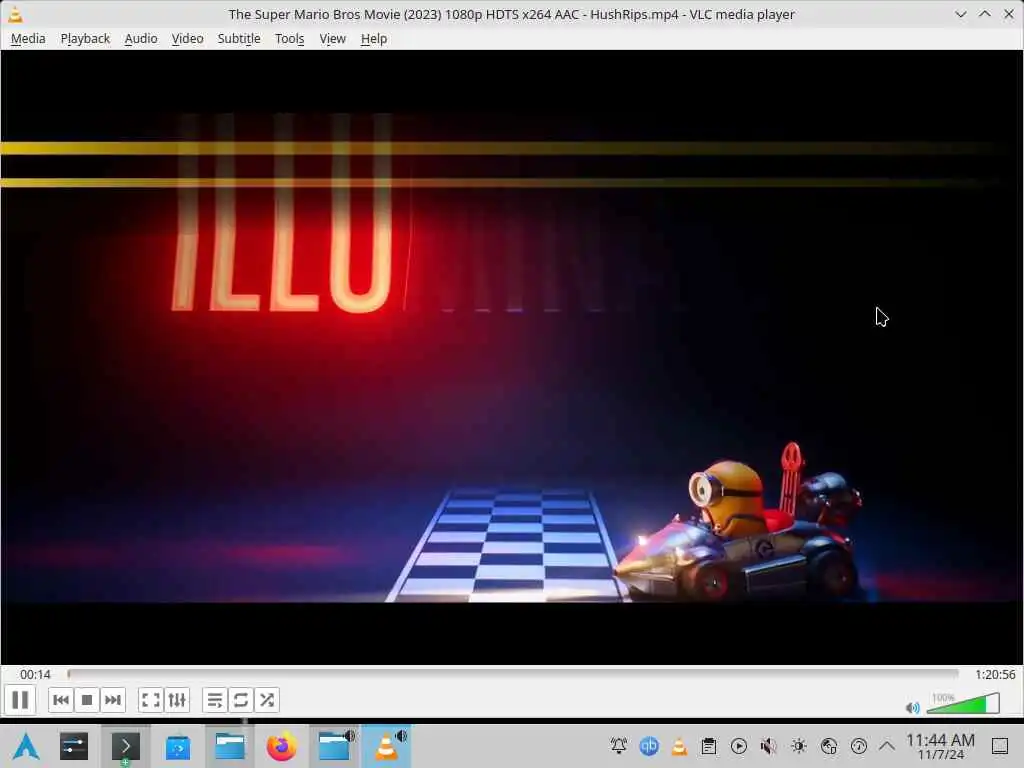Mute audio via the speaker icon
This screenshot has height=768, width=1024.
click(912, 707)
